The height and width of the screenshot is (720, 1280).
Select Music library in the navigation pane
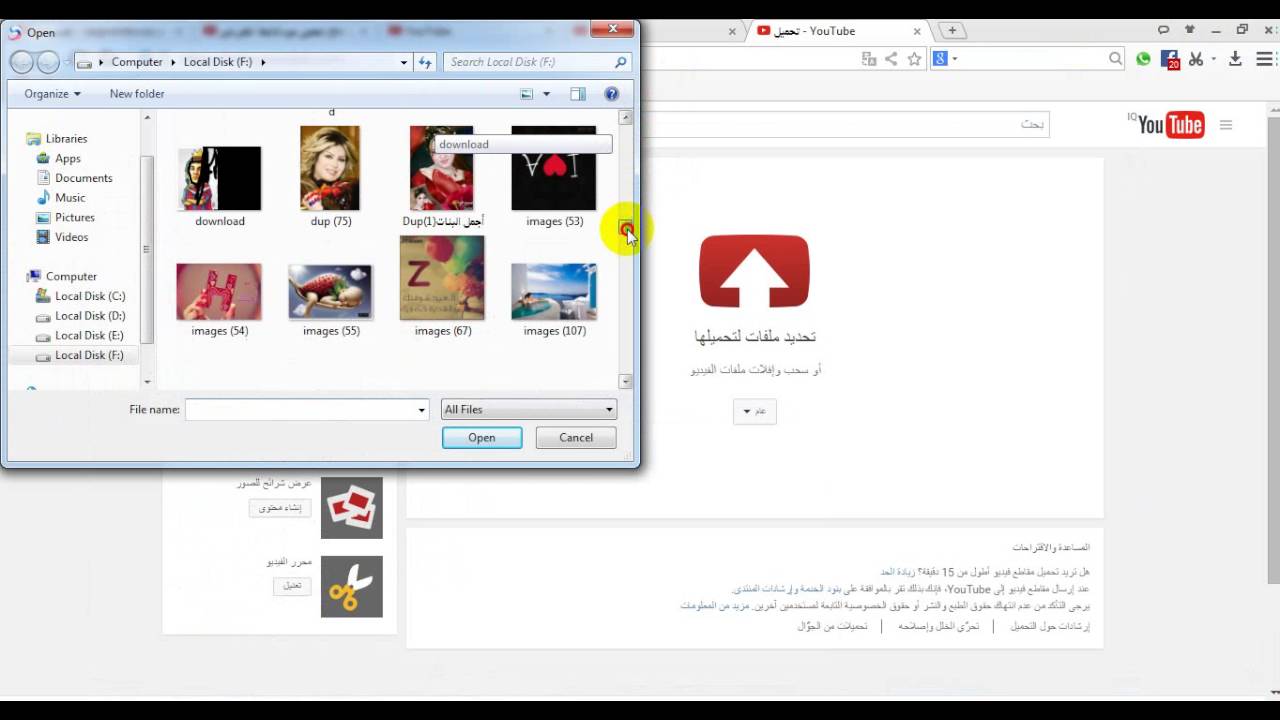click(70, 198)
